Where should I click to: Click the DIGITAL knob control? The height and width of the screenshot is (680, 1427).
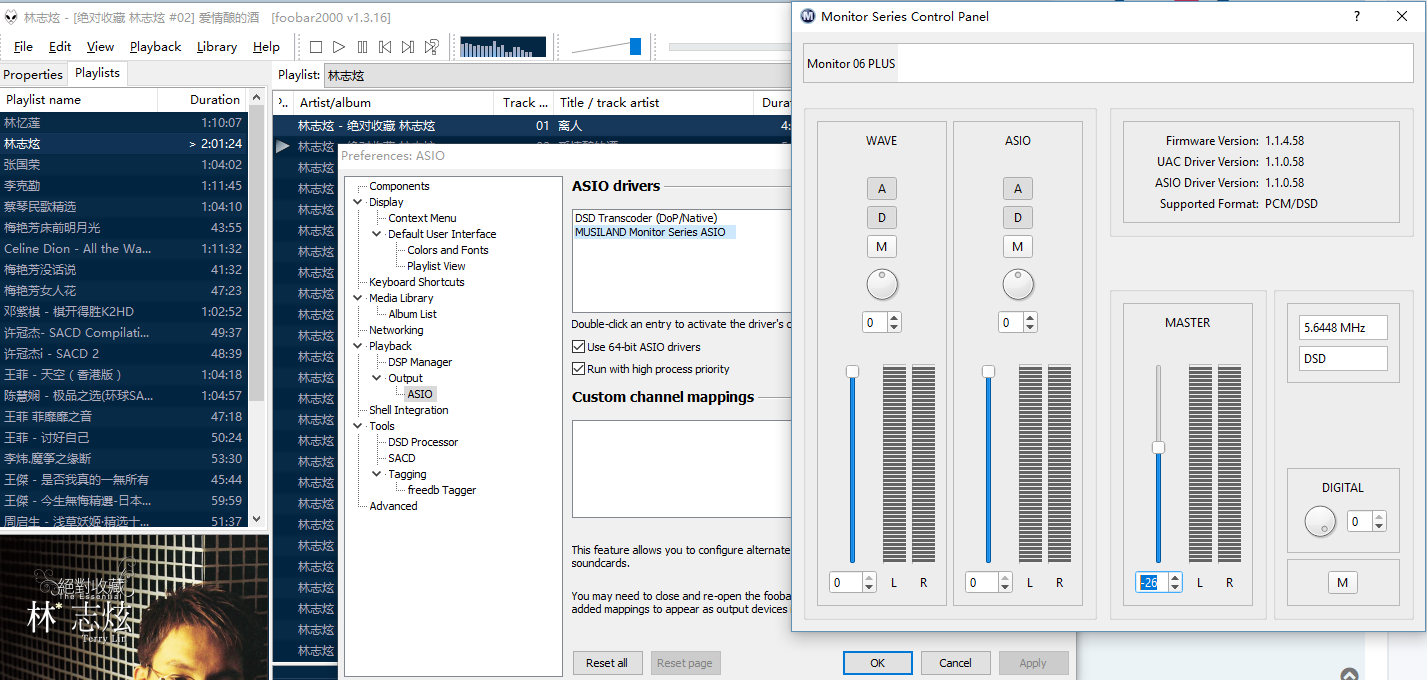(1320, 521)
